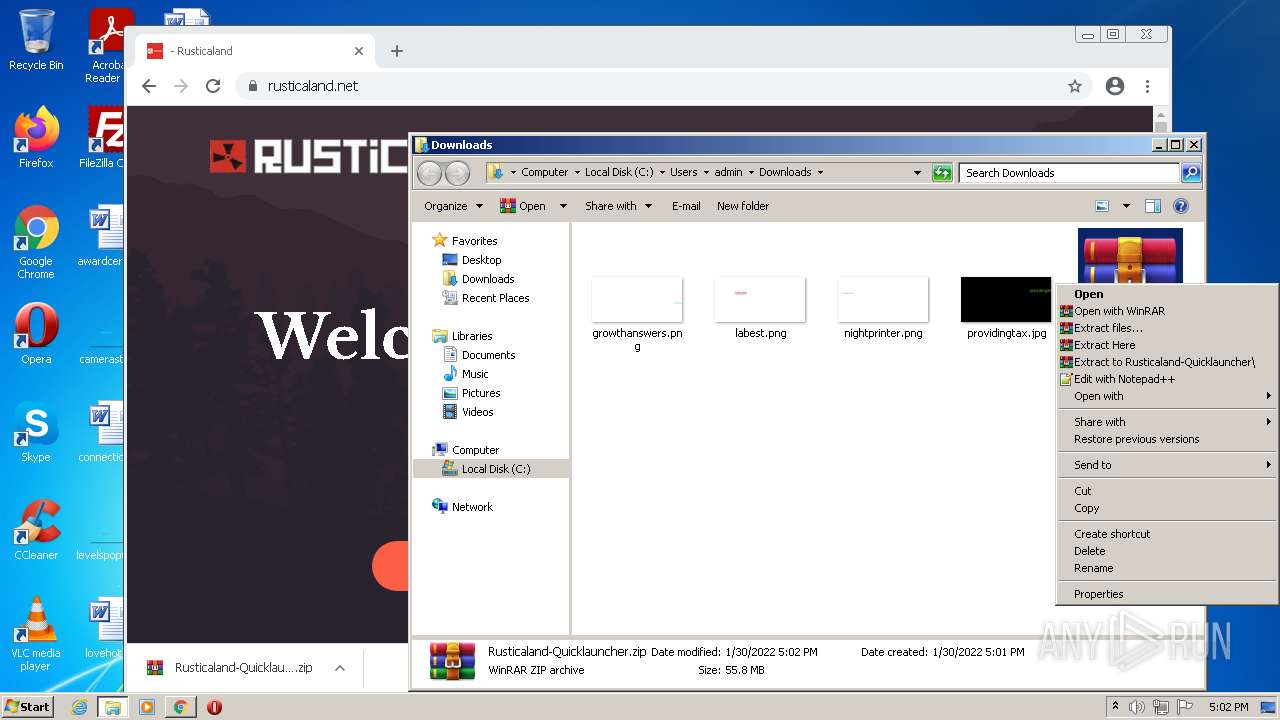Close the Rusticaland tab
The height and width of the screenshot is (720, 1280).
[359, 51]
